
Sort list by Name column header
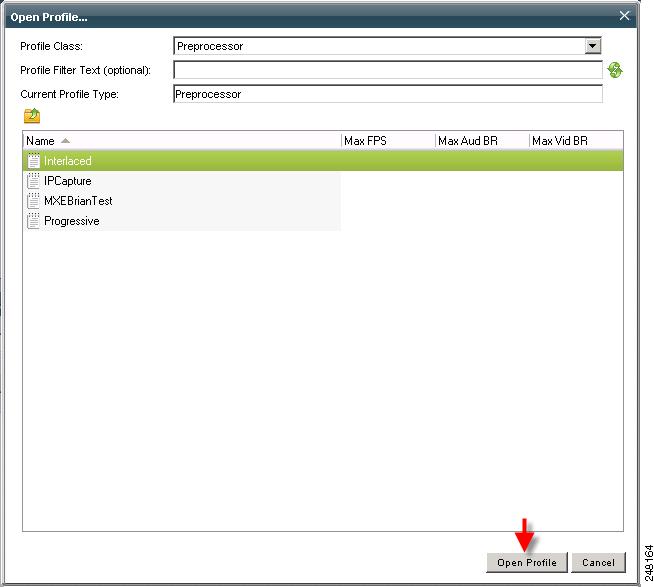click(x=182, y=141)
